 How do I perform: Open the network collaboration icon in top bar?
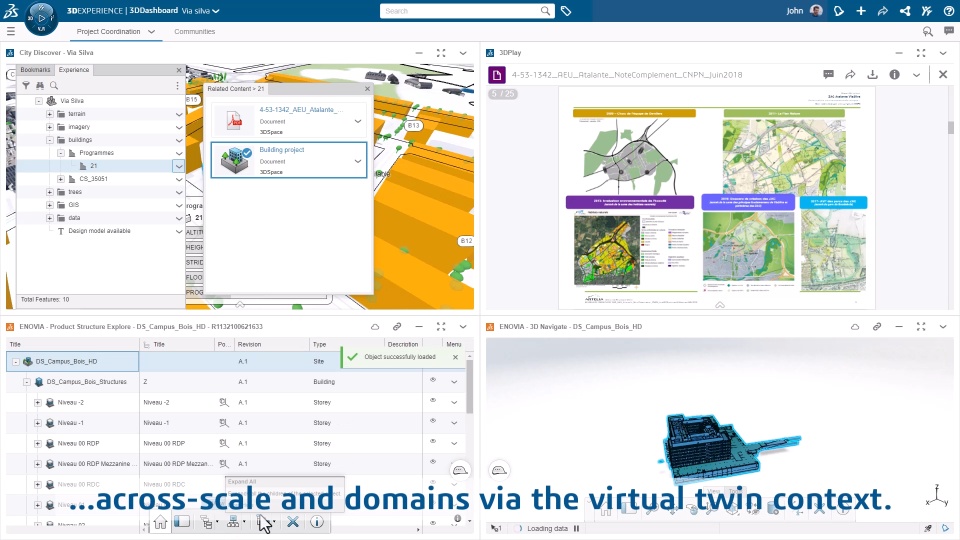point(905,11)
